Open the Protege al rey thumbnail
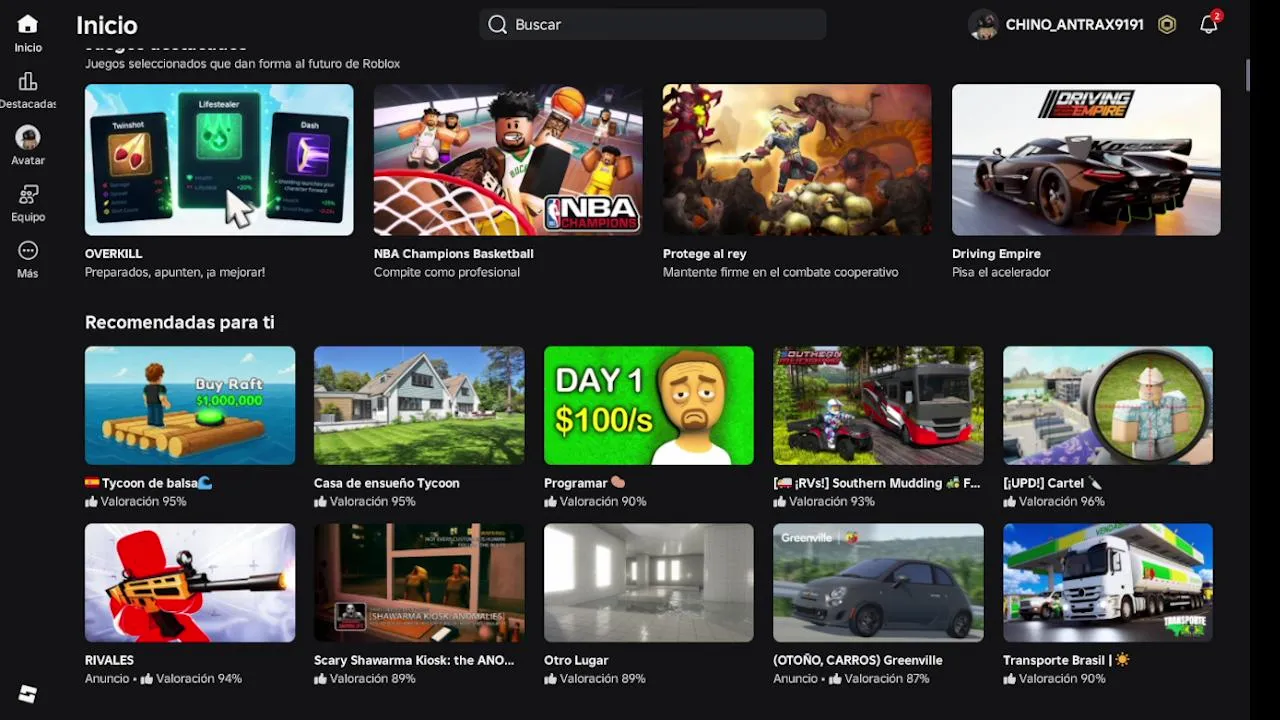This screenshot has height=720, width=1280. 797,160
